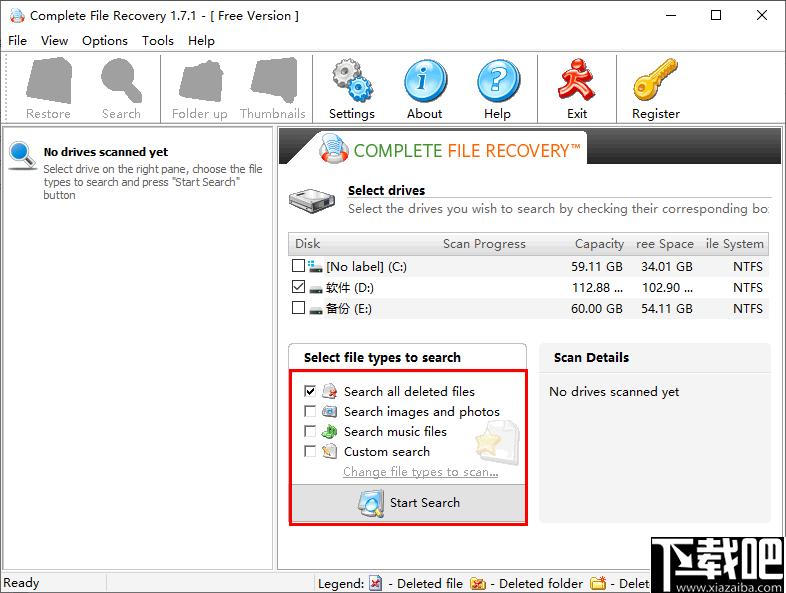Enable Search images and photos checkbox
This screenshot has height=593, width=786.
click(x=310, y=412)
